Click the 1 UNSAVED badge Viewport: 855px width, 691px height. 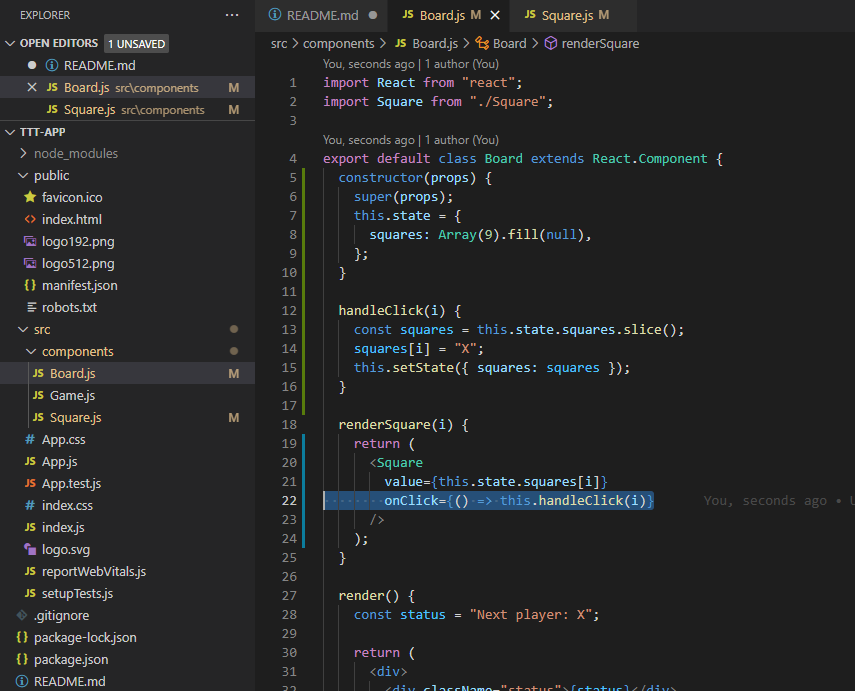(136, 44)
